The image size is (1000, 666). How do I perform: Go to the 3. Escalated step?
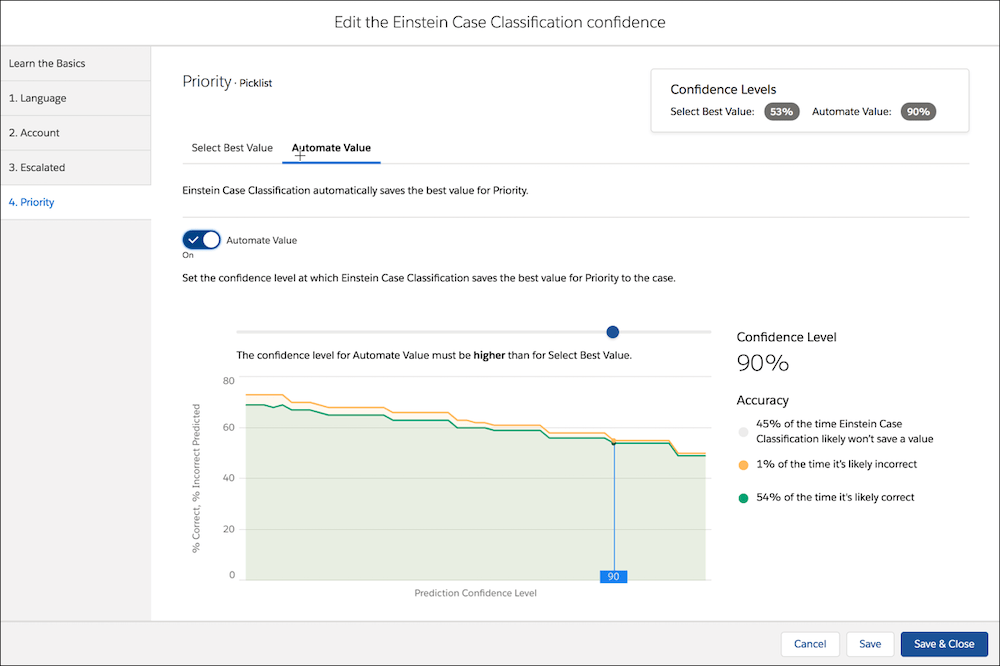click(x=76, y=168)
